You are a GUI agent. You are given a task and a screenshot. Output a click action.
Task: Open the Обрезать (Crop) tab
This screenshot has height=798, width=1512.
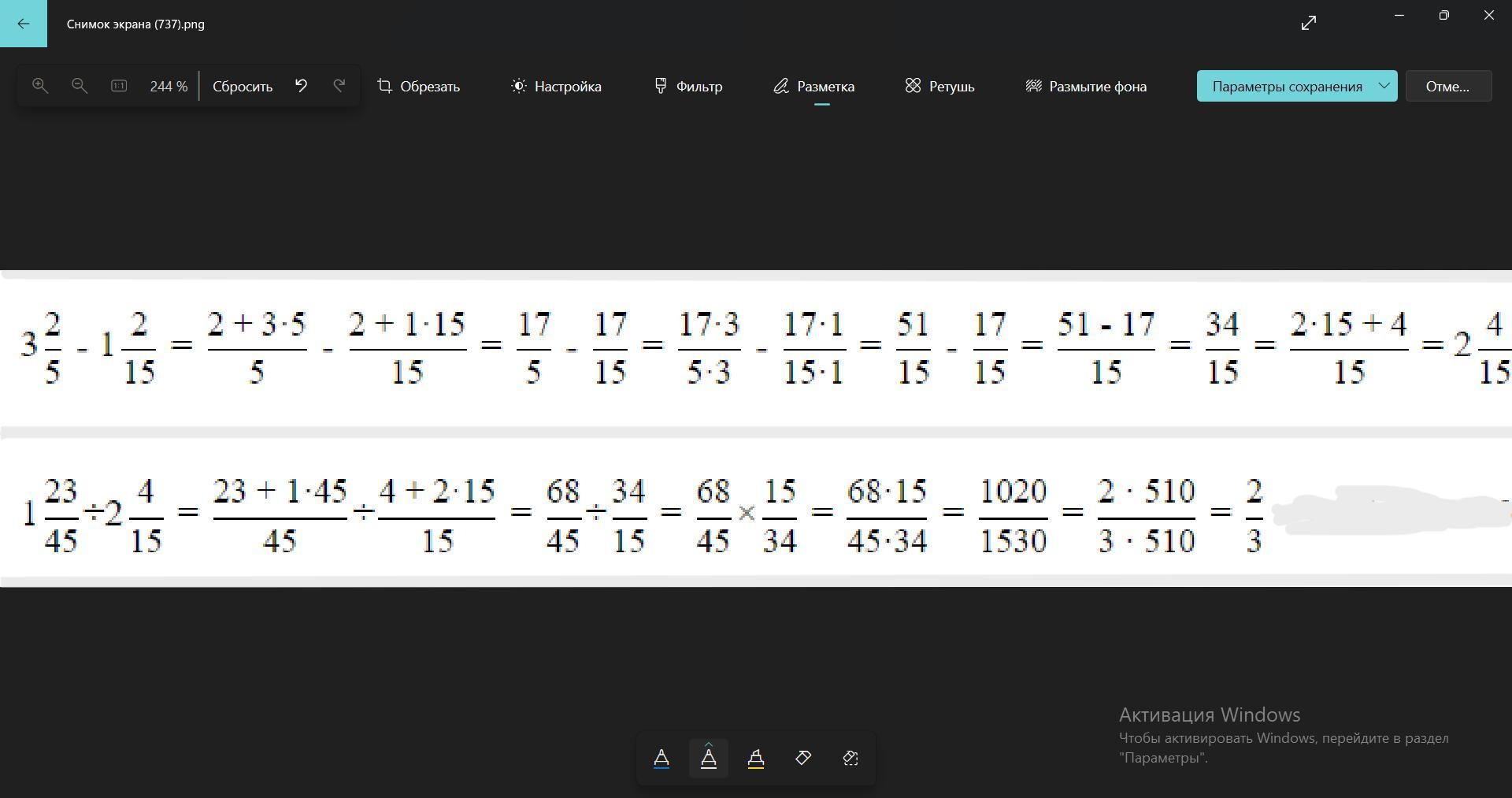pos(419,86)
